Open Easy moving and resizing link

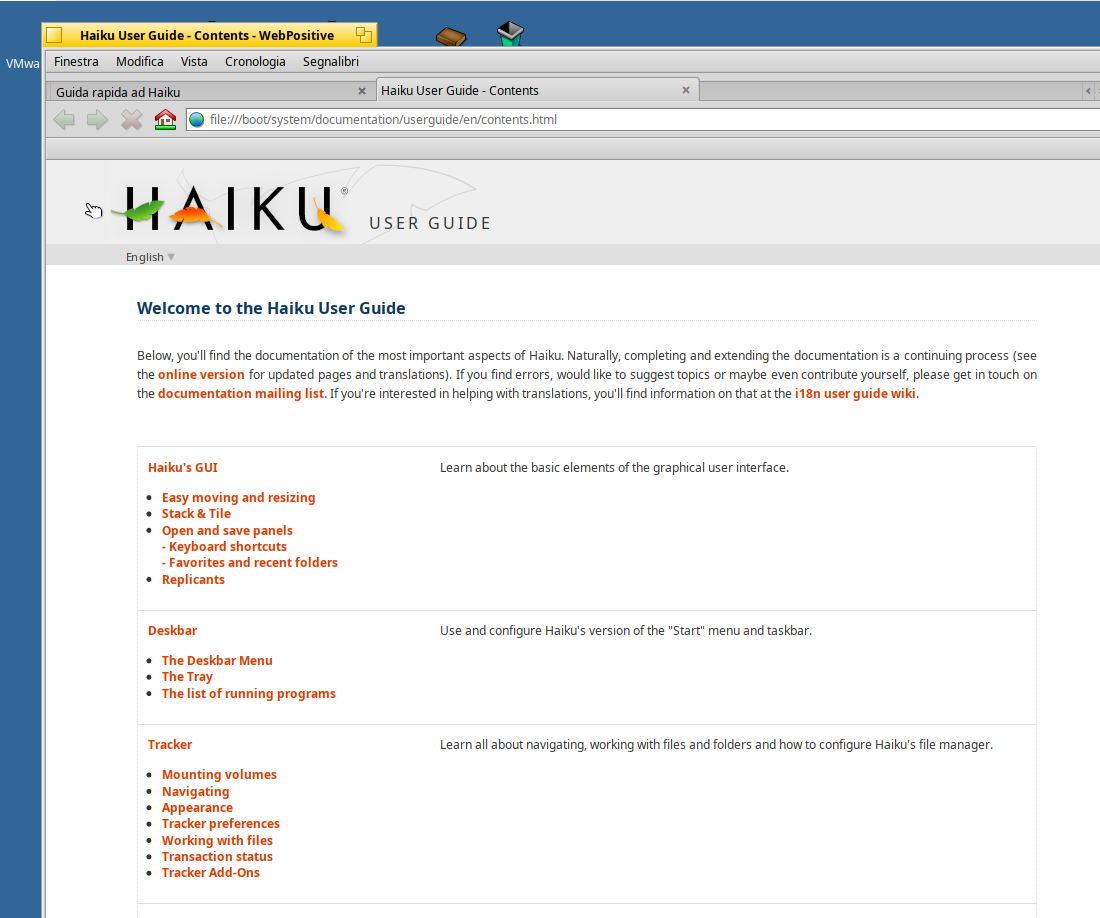tap(239, 497)
